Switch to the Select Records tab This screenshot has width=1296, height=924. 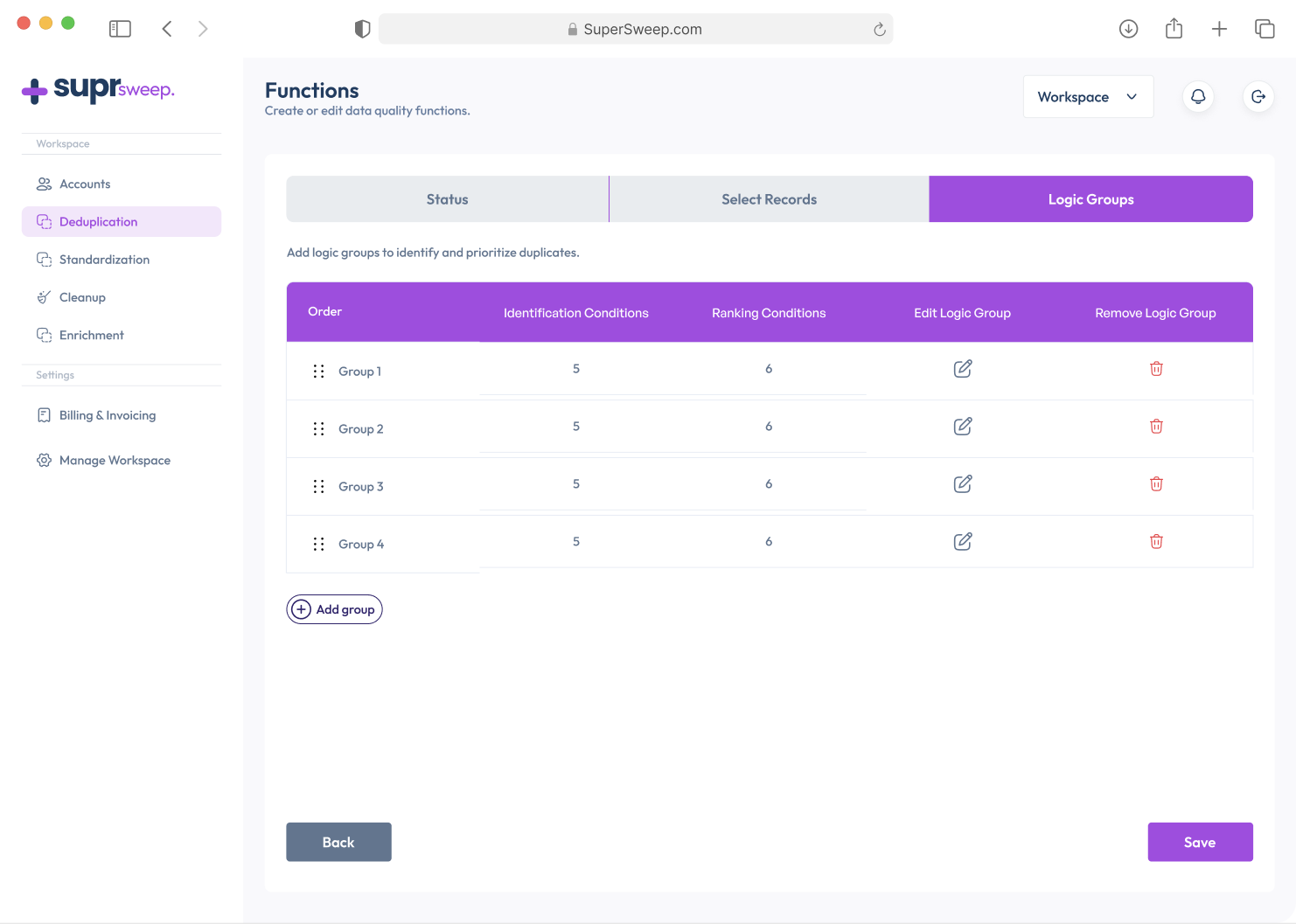tap(769, 198)
